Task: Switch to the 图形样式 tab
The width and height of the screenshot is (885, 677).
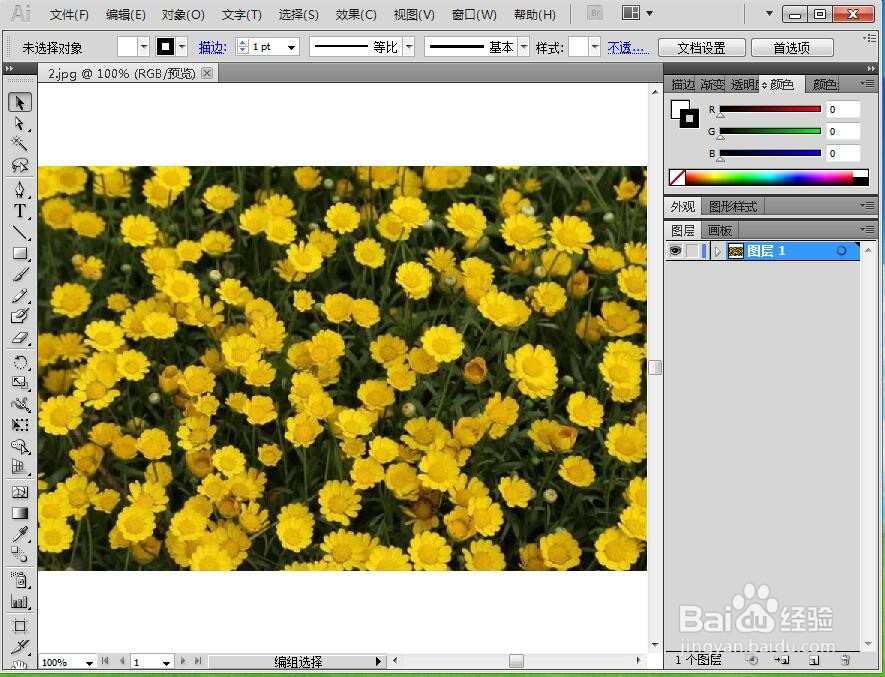Action: coord(733,207)
